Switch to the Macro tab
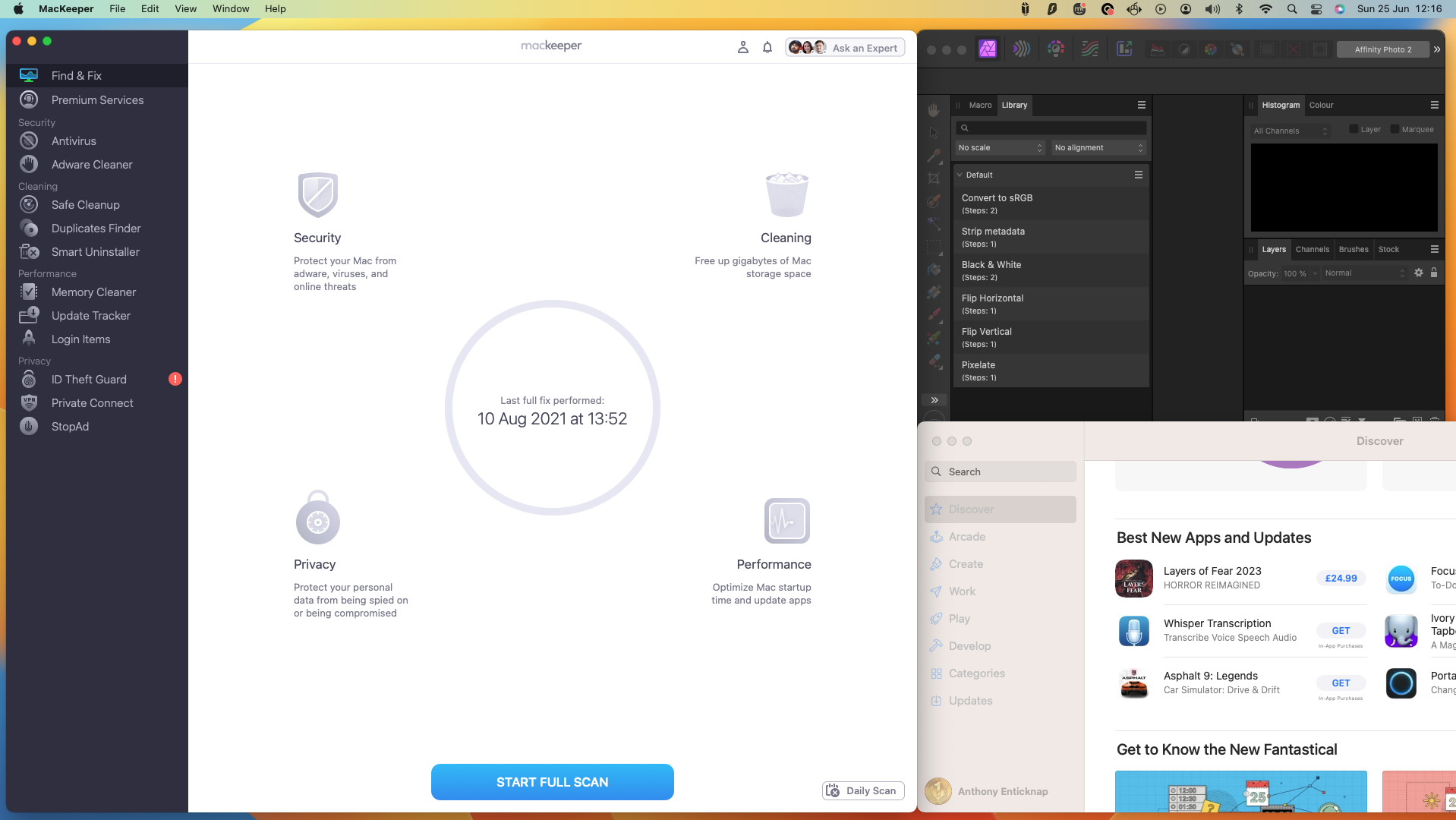This screenshot has height=820, width=1456. (x=980, y=105)
